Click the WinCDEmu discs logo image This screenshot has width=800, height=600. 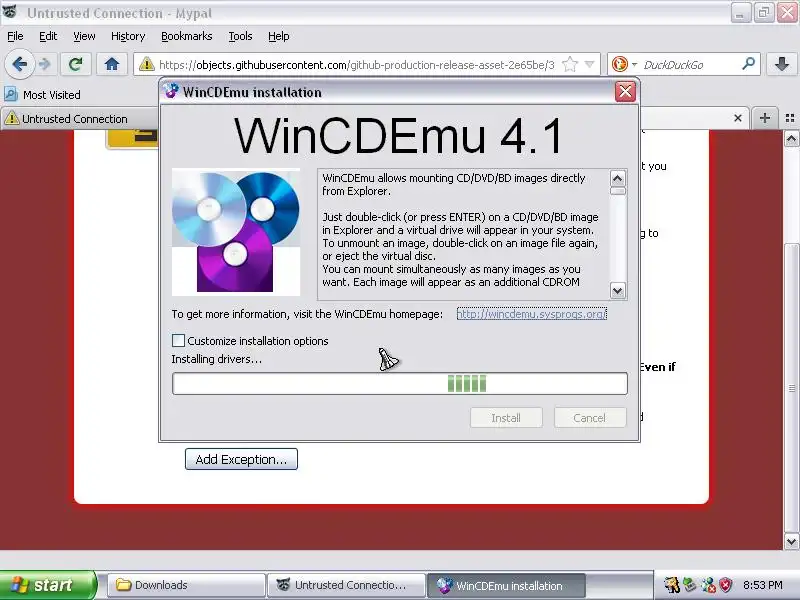(236, 232)
